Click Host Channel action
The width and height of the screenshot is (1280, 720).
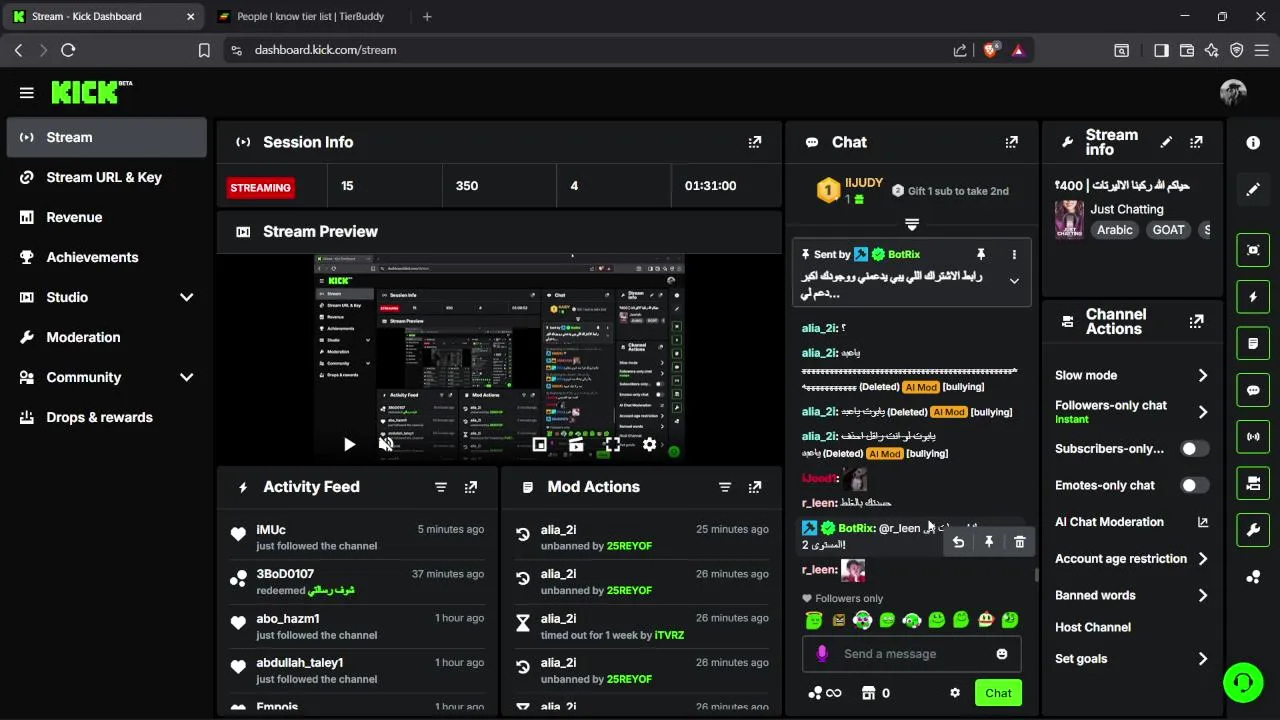[x=1093, y=627]
